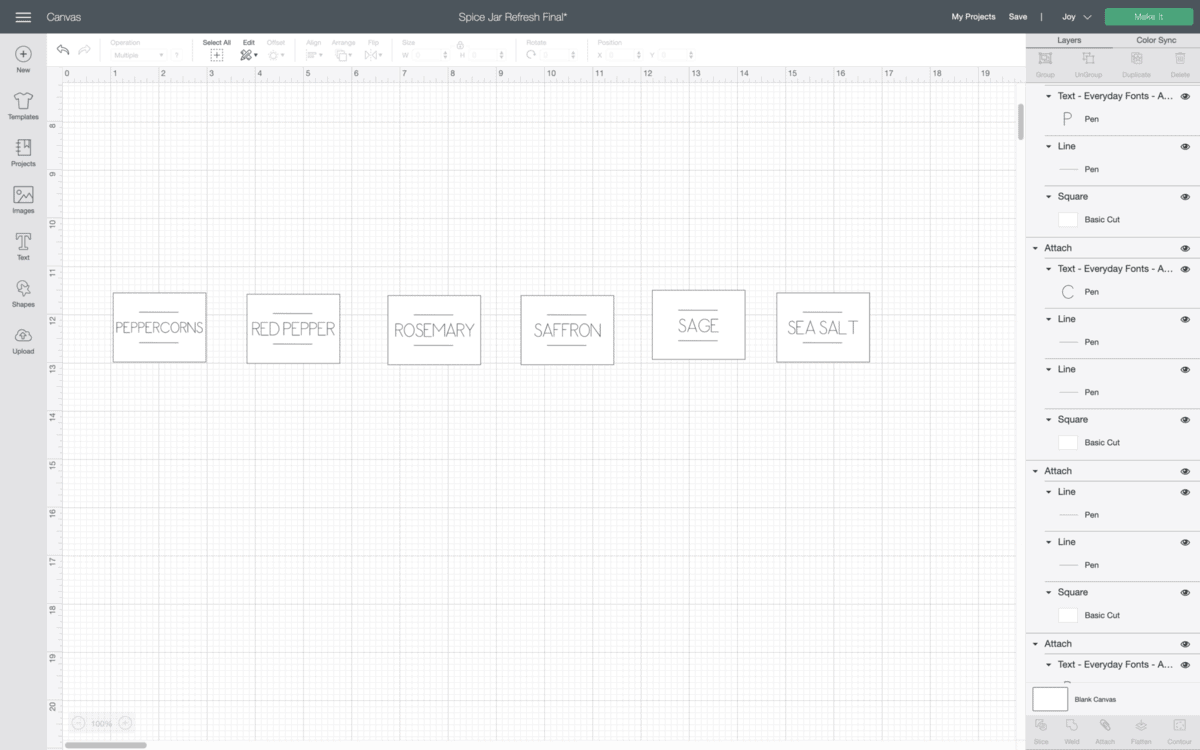Click the Blank Canvas color swatch
The image size is (1200, 750).
(1050, 699)
